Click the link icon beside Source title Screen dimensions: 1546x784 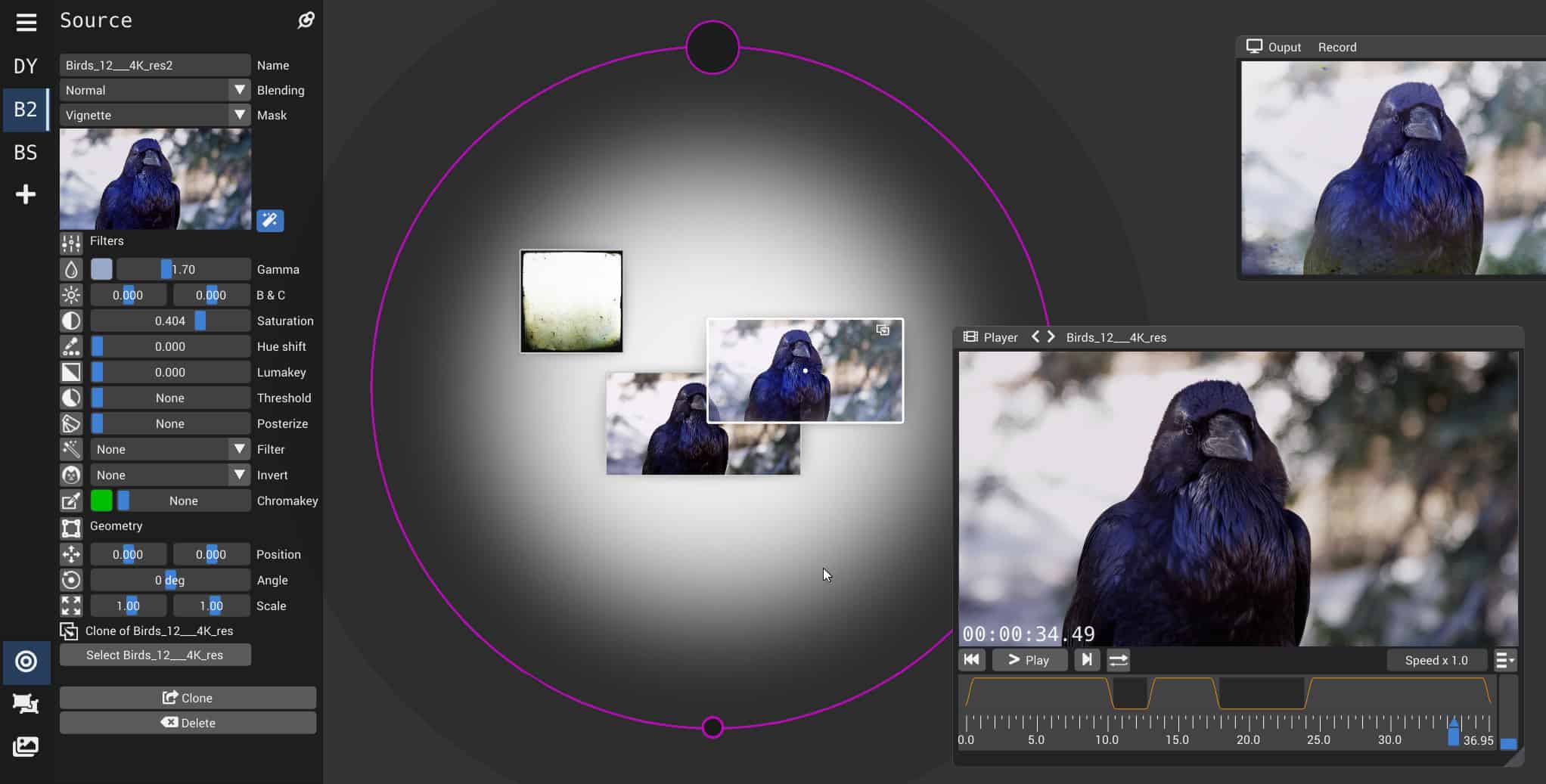(x=306, y=20)
